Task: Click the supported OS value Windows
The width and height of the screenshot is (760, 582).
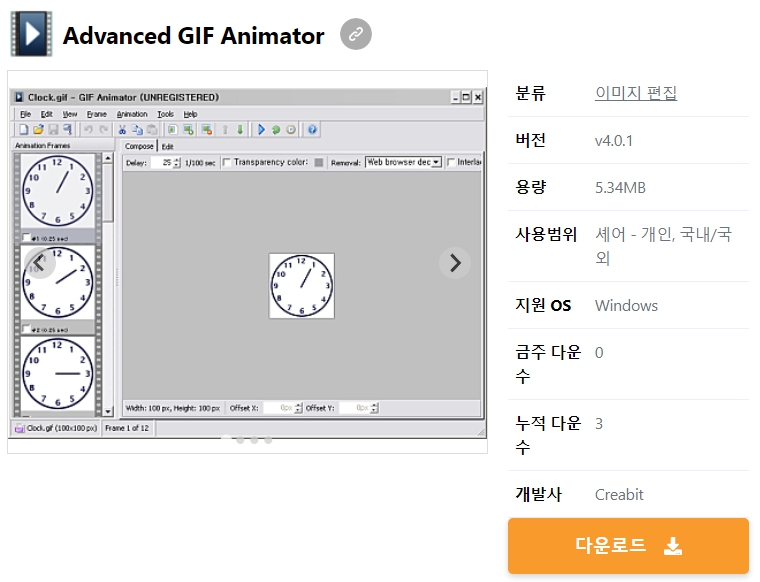Action: [x=626, y=306]
